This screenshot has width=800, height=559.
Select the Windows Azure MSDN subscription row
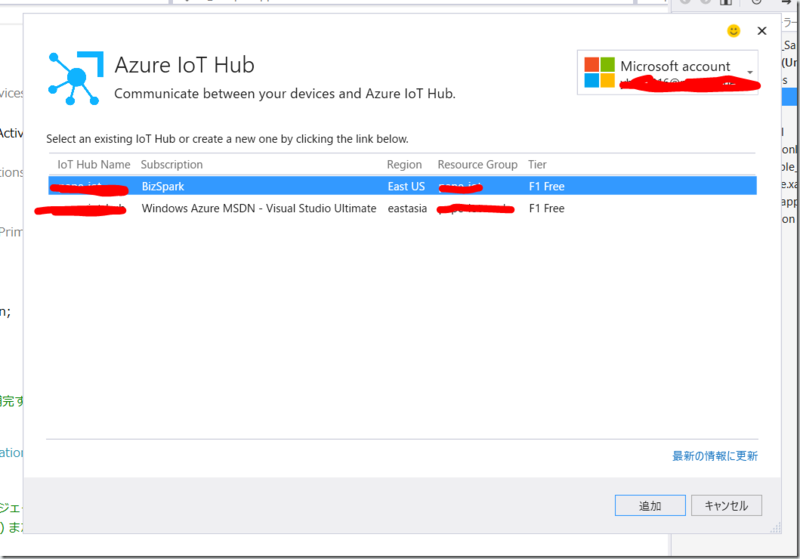point(402,208)
